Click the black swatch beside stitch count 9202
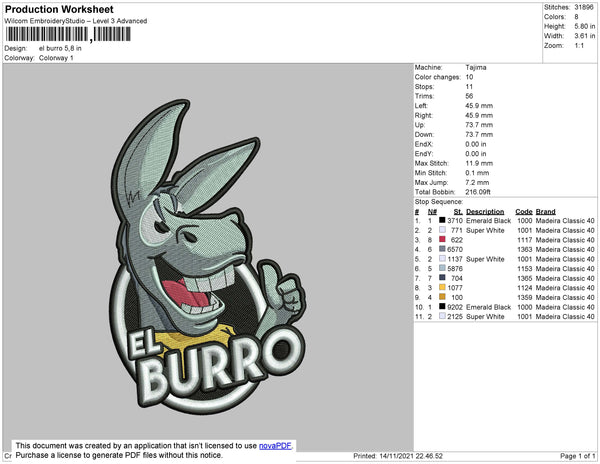Viewport: 600px width, 464px height. coord(442,306)
